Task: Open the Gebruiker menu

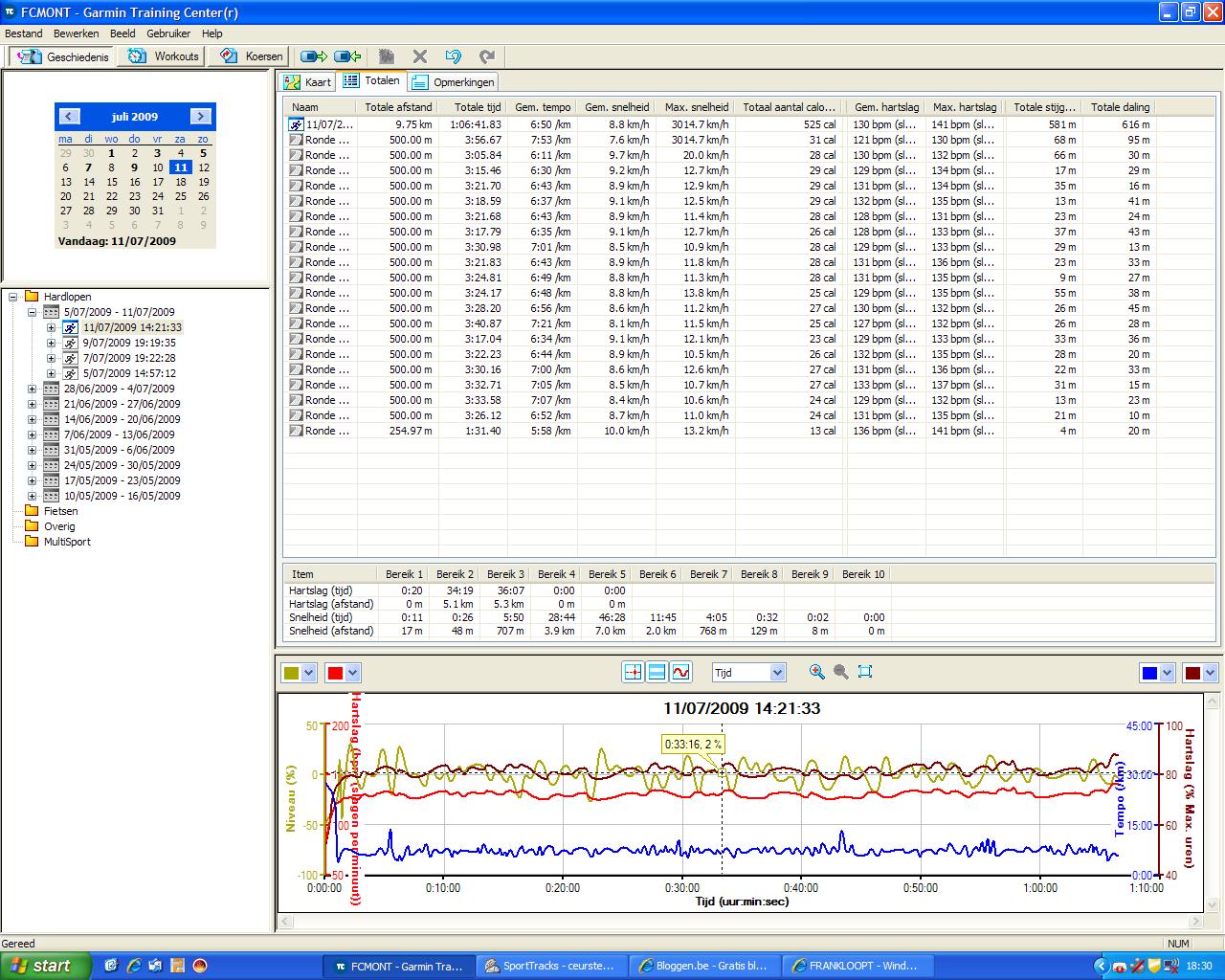Action: coord(168,33)
